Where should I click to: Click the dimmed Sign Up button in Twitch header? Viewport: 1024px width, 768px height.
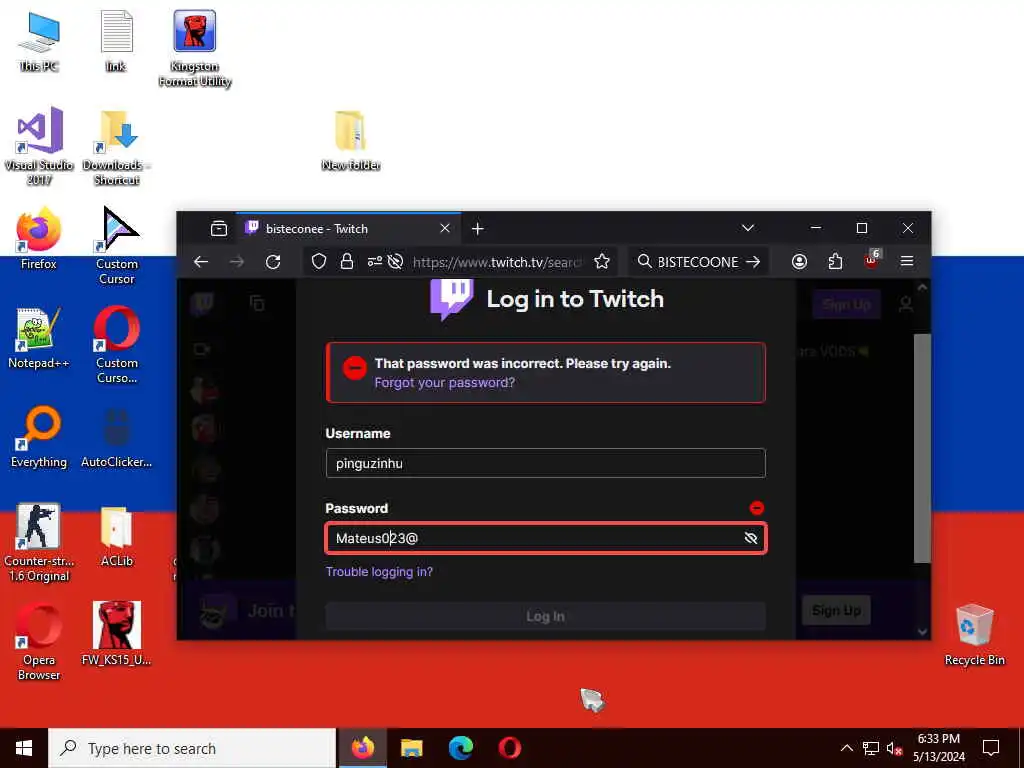coord(846,304)
